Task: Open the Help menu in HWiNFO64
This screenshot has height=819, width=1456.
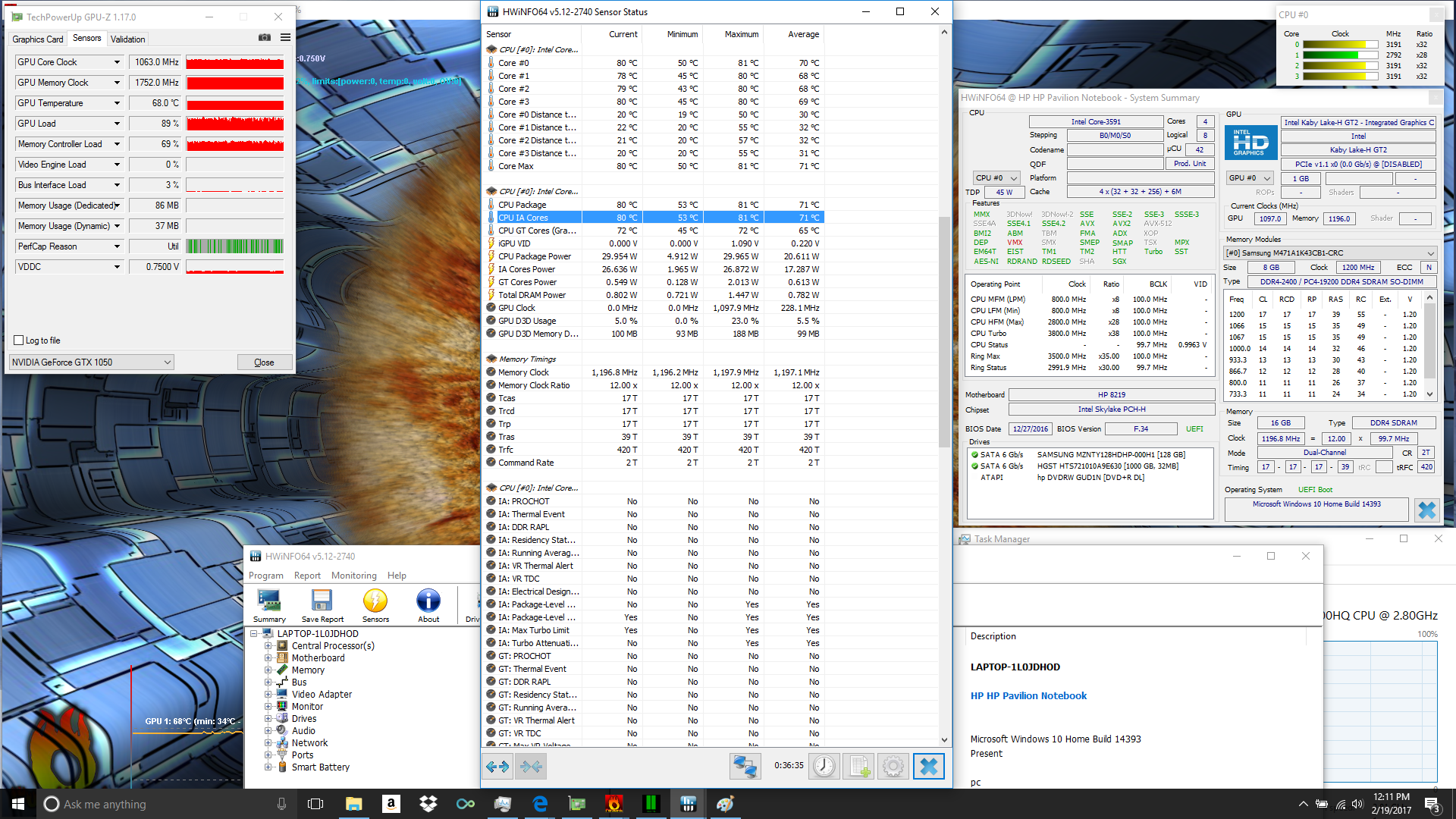Action: [397, 576]
